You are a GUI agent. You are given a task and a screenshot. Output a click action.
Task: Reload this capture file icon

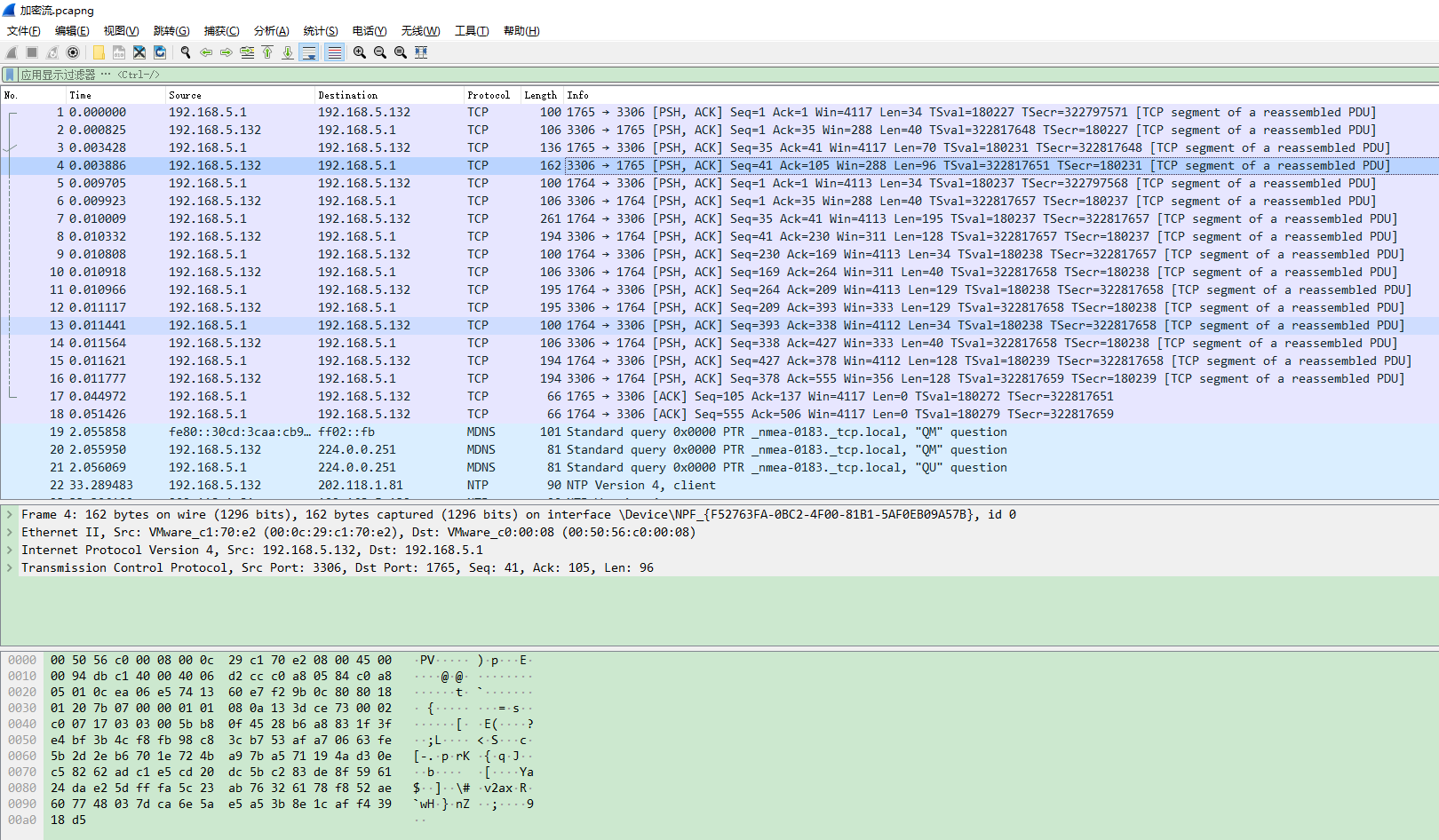coord(160,52)
